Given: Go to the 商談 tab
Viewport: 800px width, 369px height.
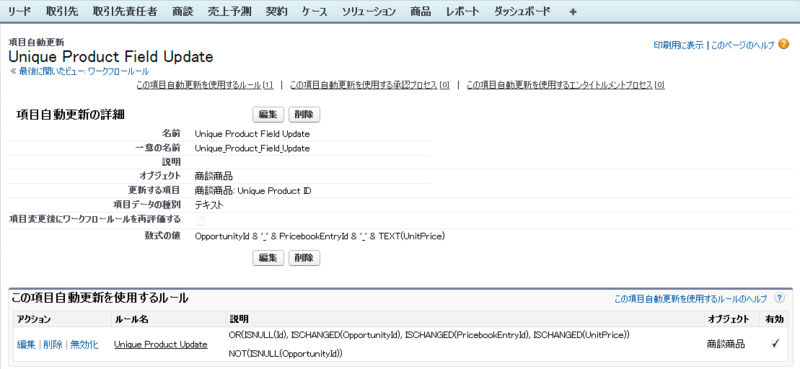Looking at the screenshot, I should (x=183, y=11).
